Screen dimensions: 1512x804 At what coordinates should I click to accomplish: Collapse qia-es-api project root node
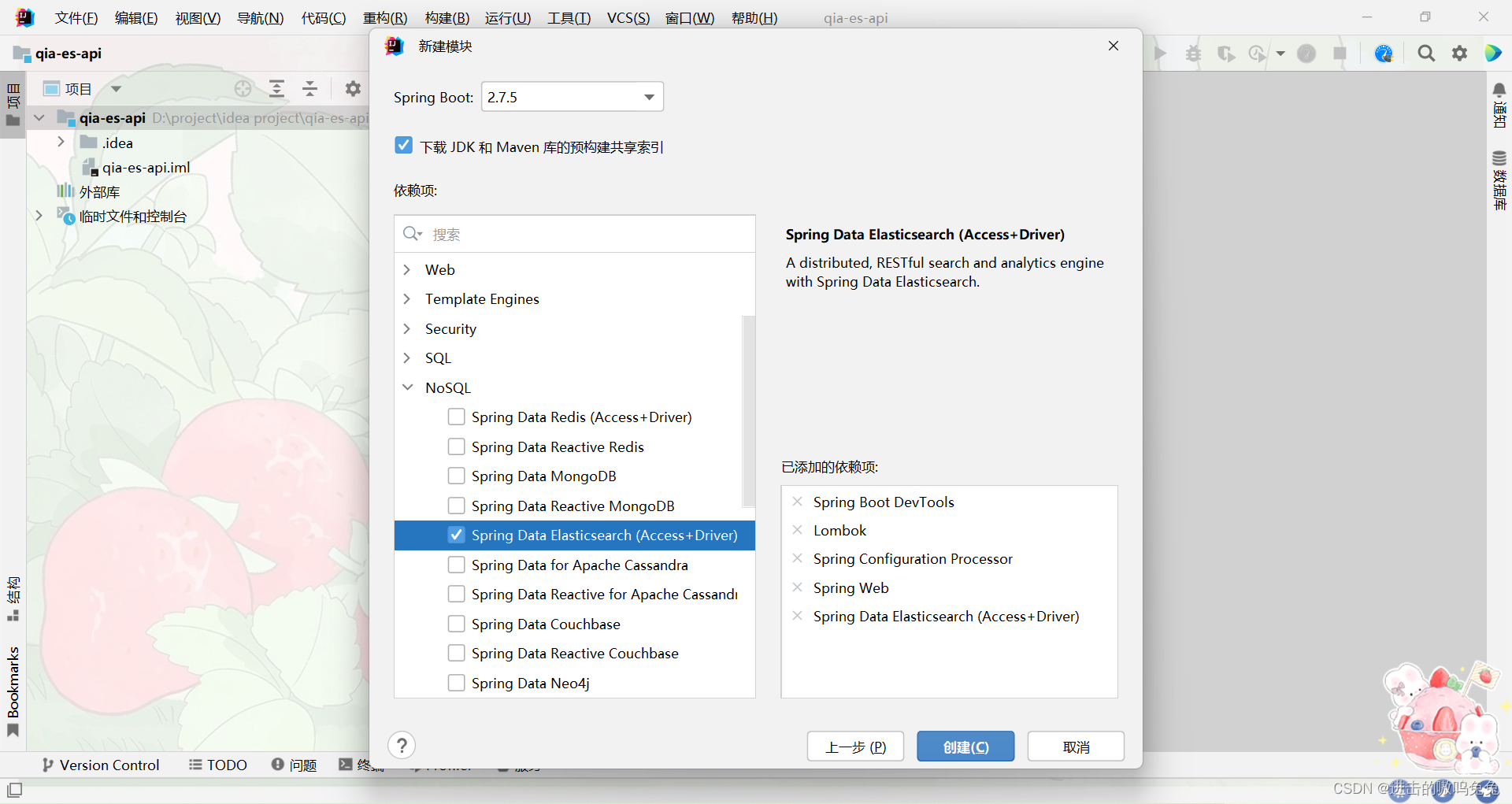(39, 118)
